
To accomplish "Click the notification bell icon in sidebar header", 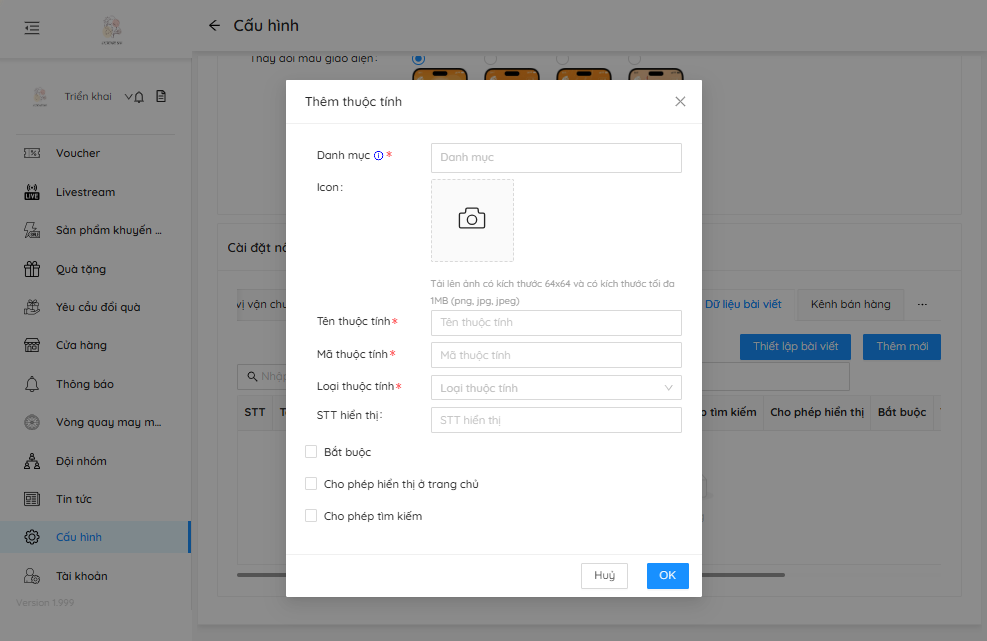I will tap(139, 97).
